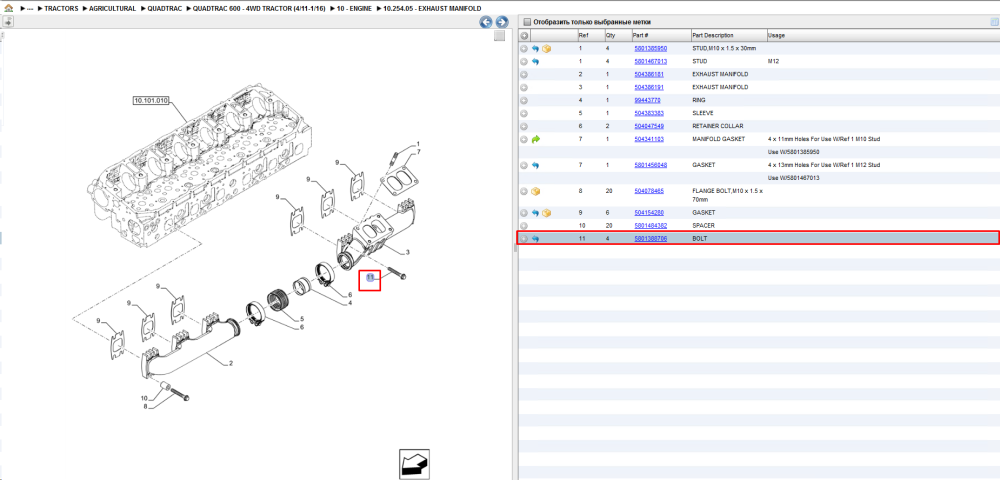Screen dimensions: 1000x480
Task: Click the pin panel icon above the diagram
Action: click(8, 22)
